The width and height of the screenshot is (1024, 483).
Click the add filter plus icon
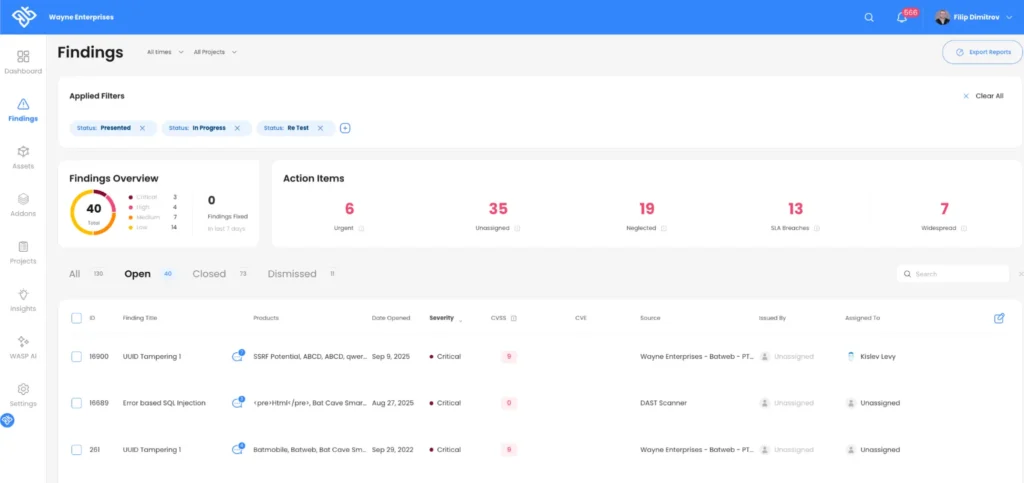click(345, 128)
